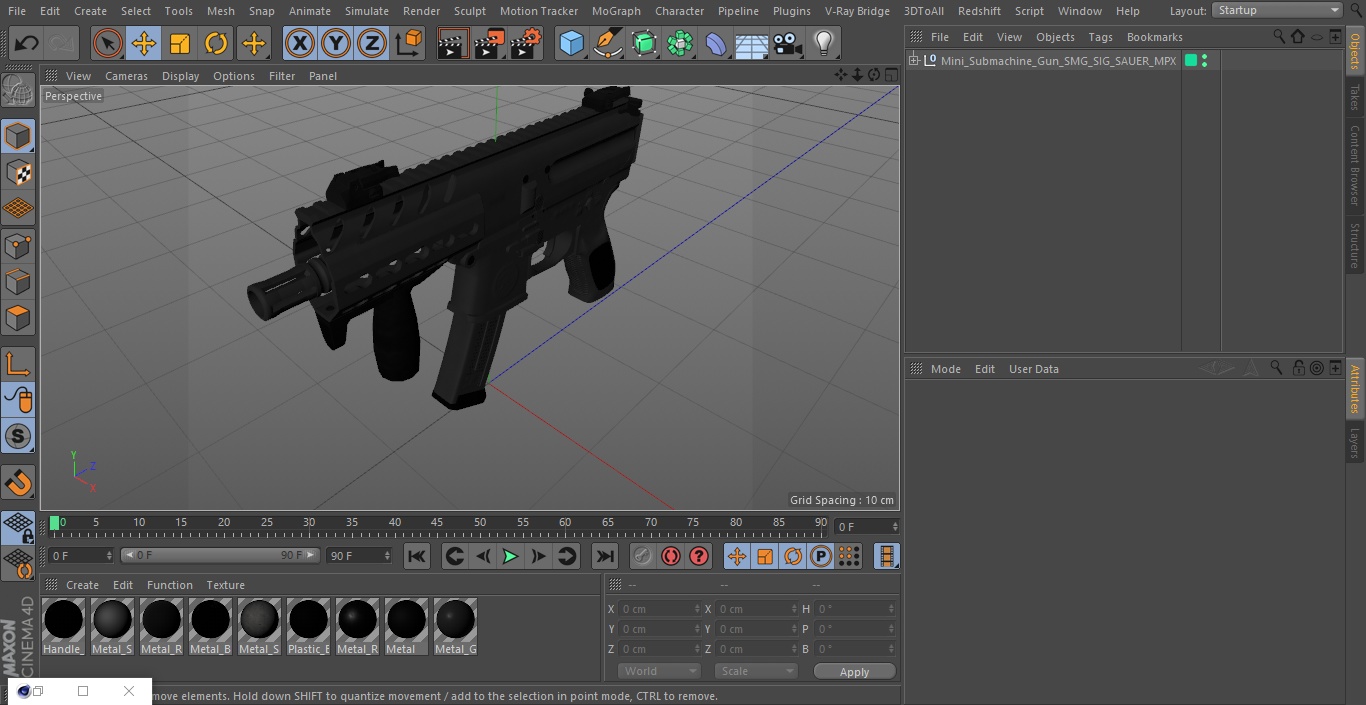The height and width of the screenshot is (705, 1366).
Task: Open the MoGraph menu
Action: tap(616, 11)
